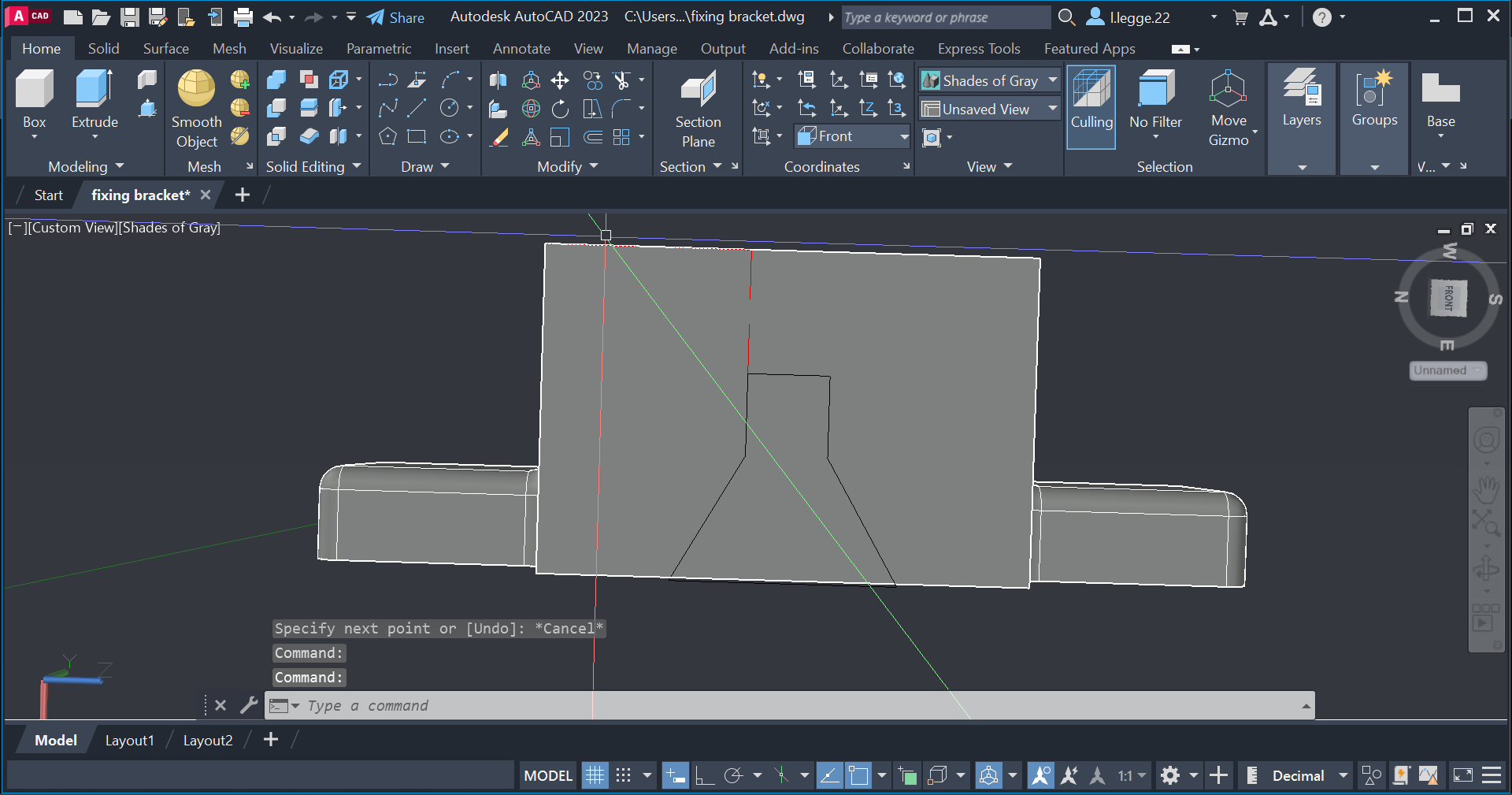Open the Front UCS dropdown
The width and height of the screenshot is (1512, 795).
click(853, 136)
